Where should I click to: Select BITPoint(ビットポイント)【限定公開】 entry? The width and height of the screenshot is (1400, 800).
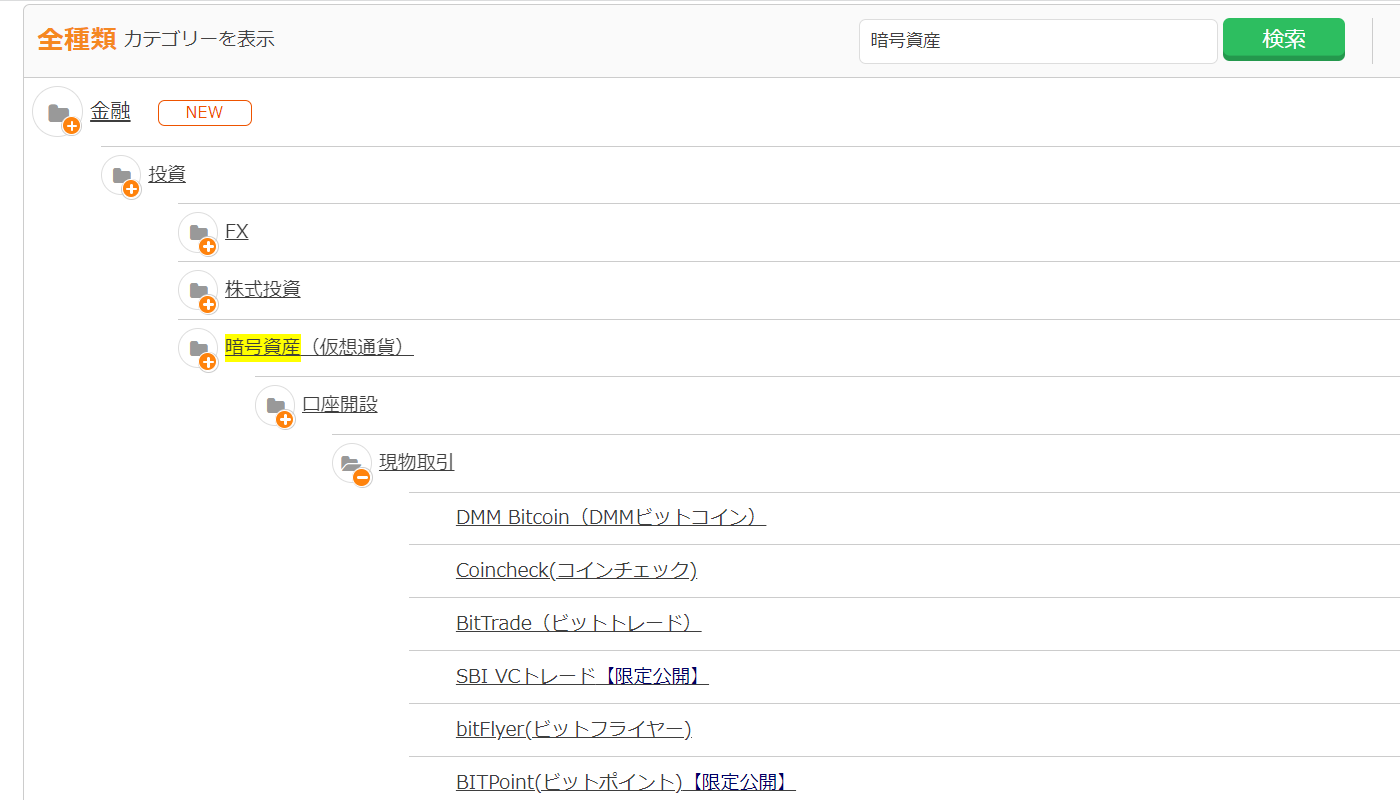tap(625, 782)
